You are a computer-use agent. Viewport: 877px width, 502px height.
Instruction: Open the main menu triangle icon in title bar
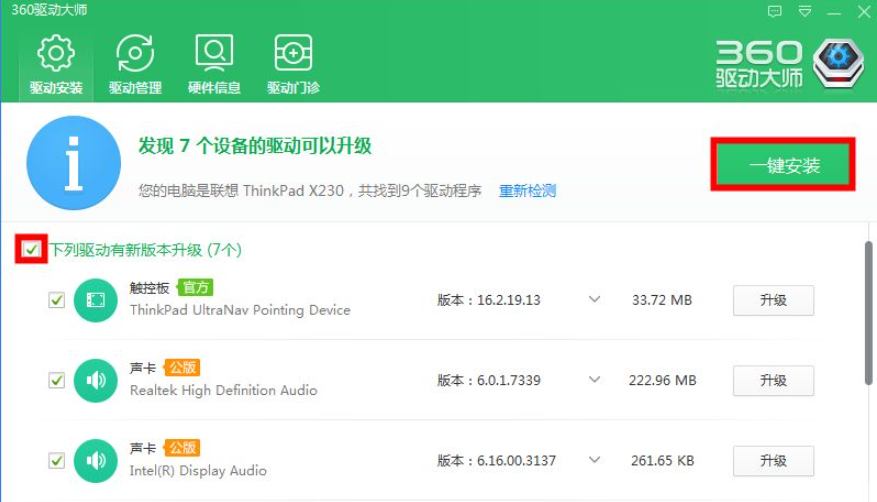[805, 11]
